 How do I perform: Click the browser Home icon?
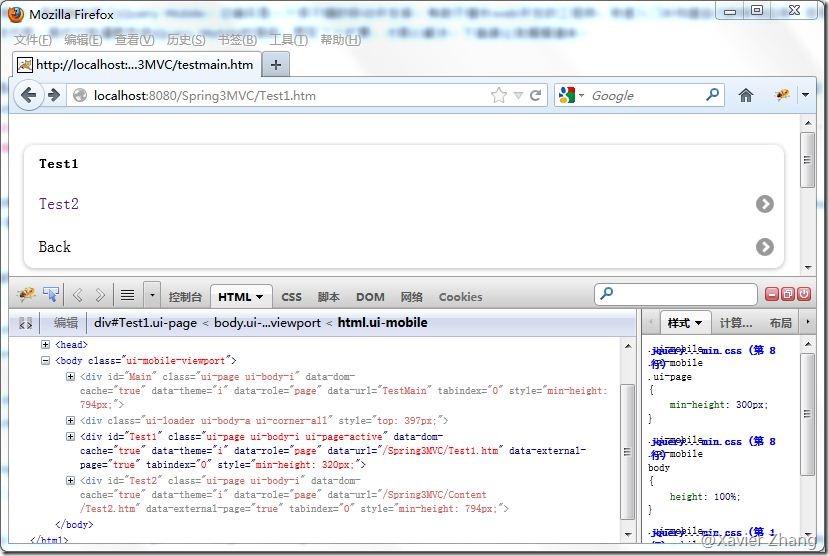point(745,95)
